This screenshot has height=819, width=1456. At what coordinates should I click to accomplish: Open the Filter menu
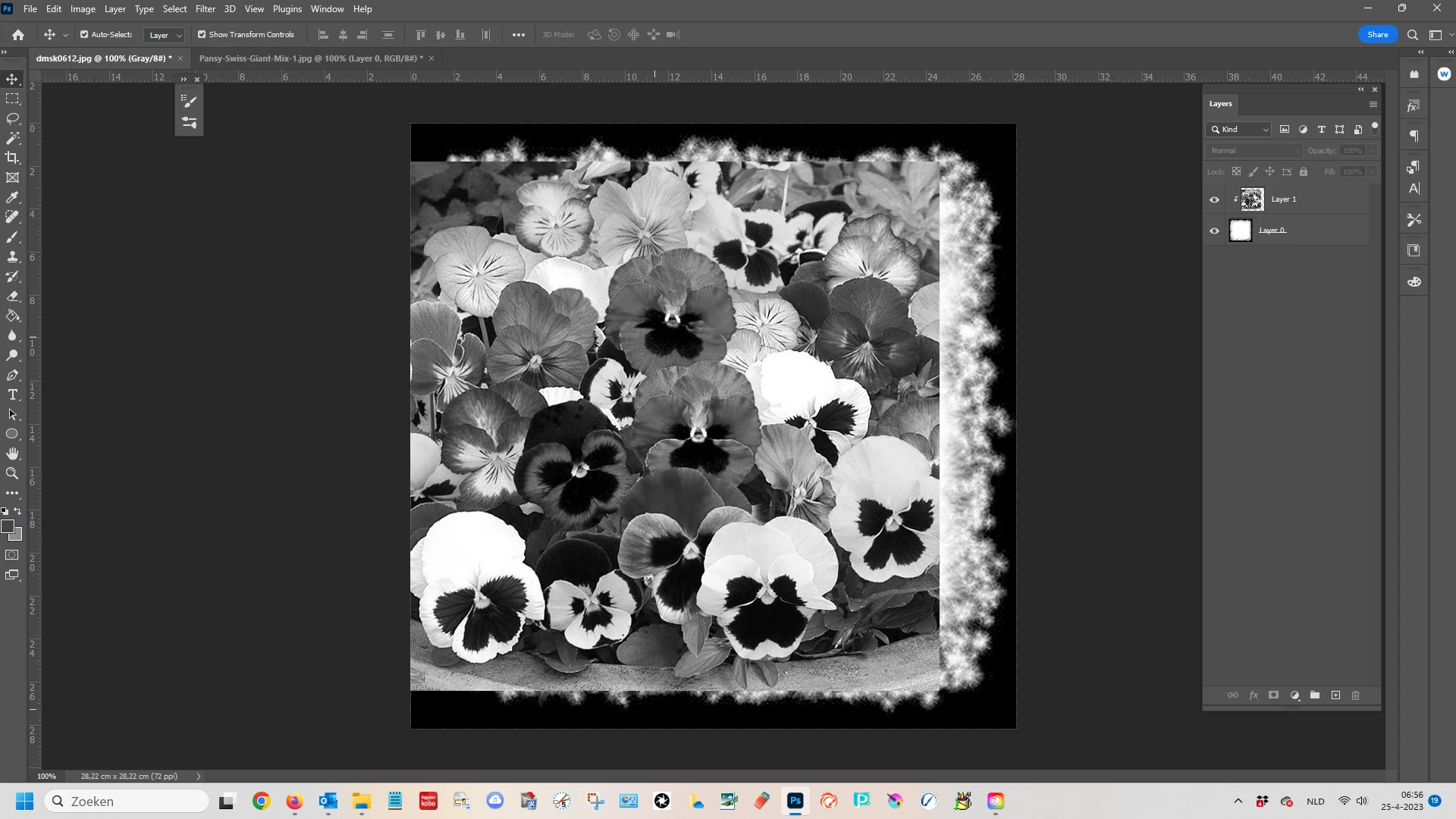pyautogui.click(x=205, y=9)
